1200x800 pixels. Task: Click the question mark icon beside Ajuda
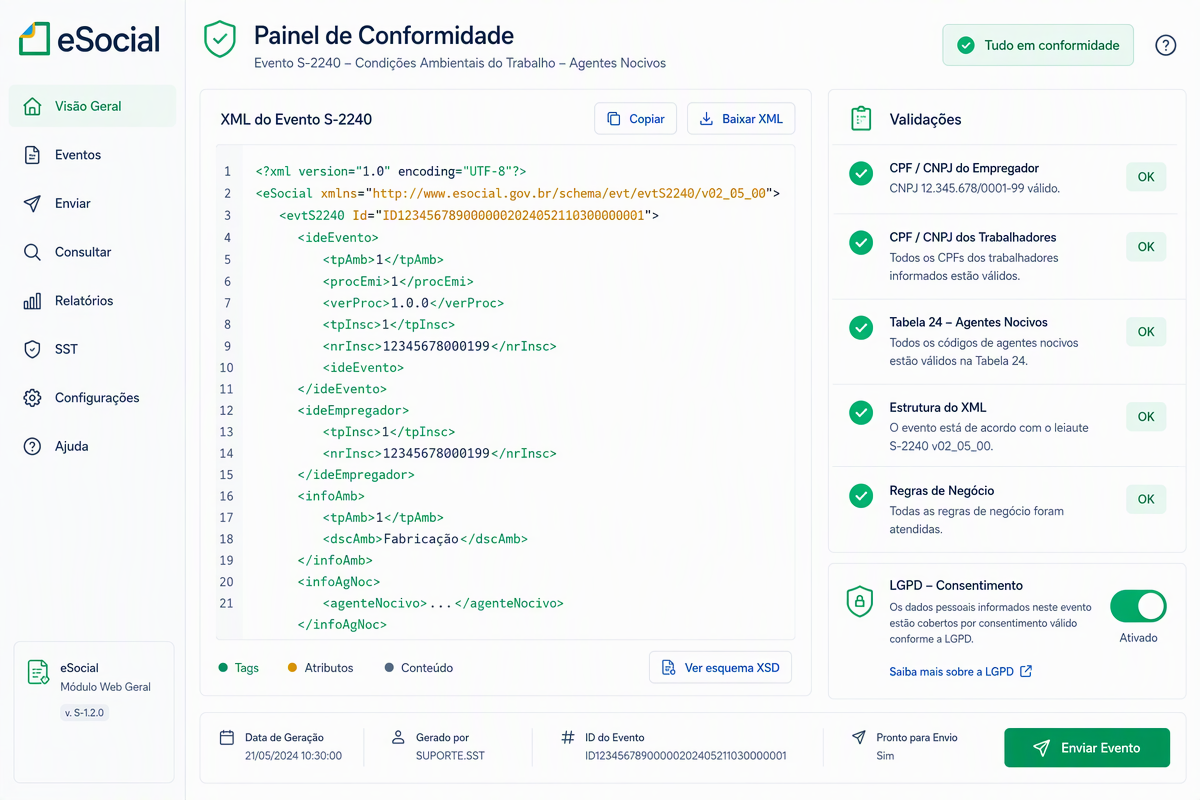pyautogui.click(x=32, y=446)
